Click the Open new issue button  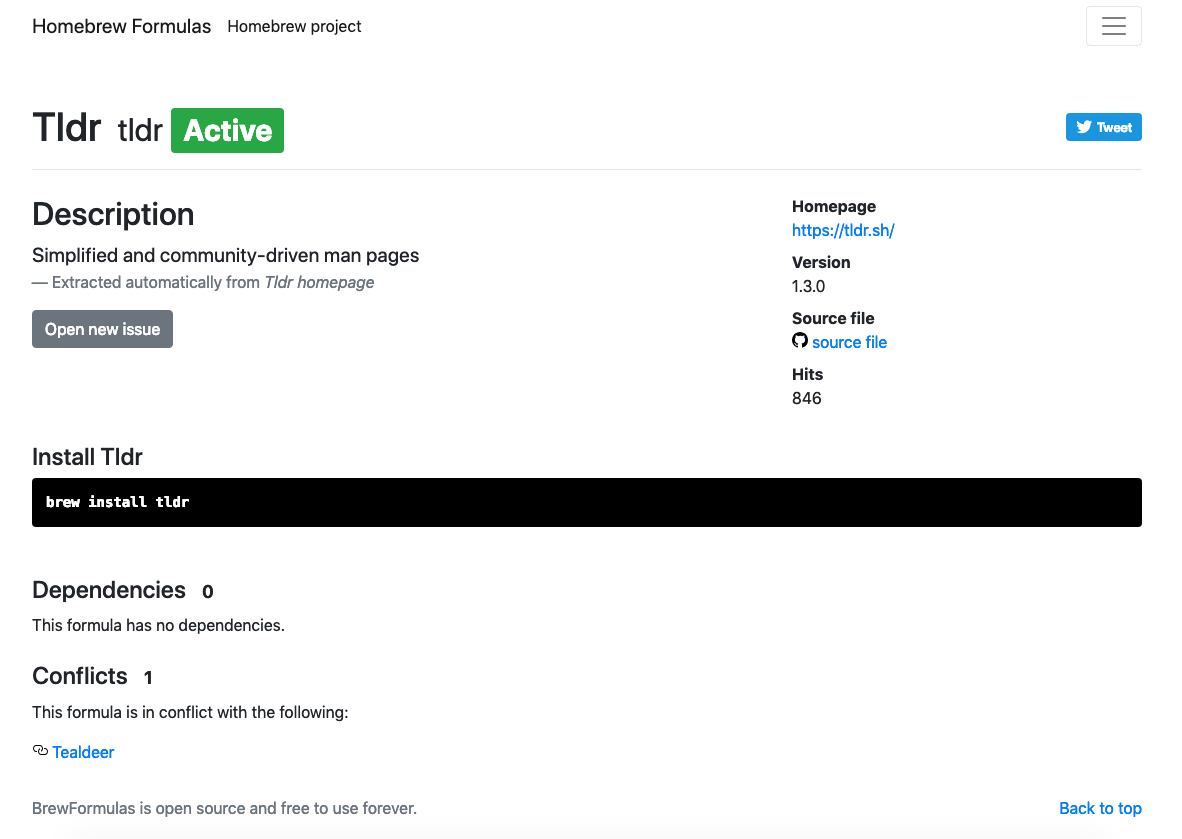(103, 329)
